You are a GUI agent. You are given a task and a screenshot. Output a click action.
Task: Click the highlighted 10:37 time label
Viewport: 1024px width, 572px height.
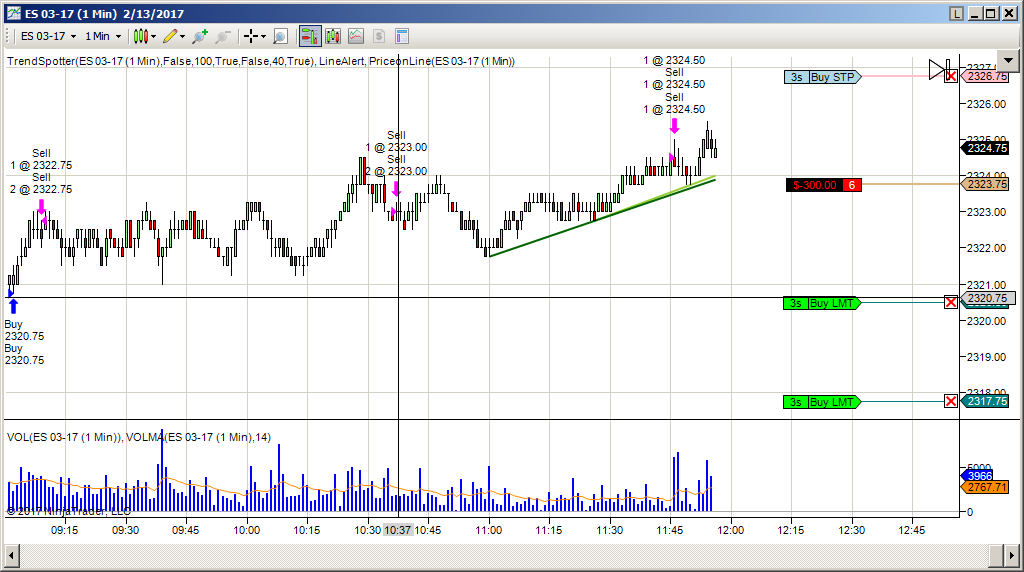coord(398,530)
